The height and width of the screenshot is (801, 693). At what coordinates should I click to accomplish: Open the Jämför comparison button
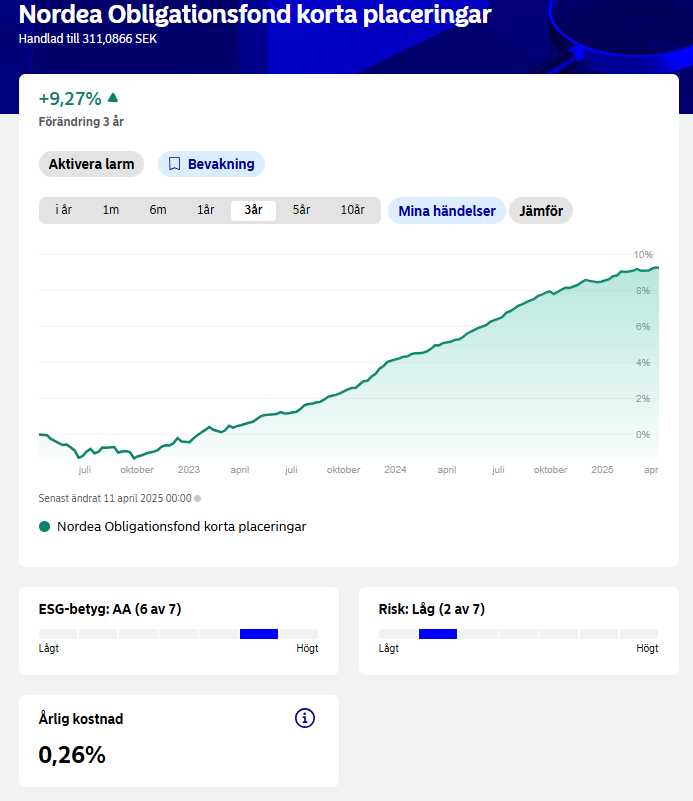click(541, 210)
